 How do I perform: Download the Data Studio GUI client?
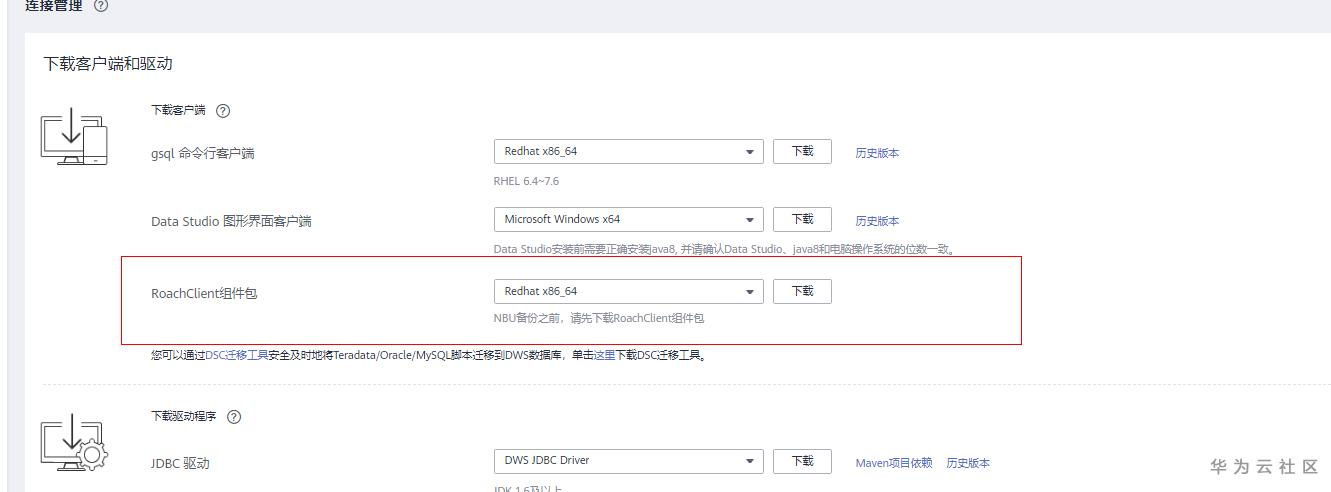[x=802, y=220]
